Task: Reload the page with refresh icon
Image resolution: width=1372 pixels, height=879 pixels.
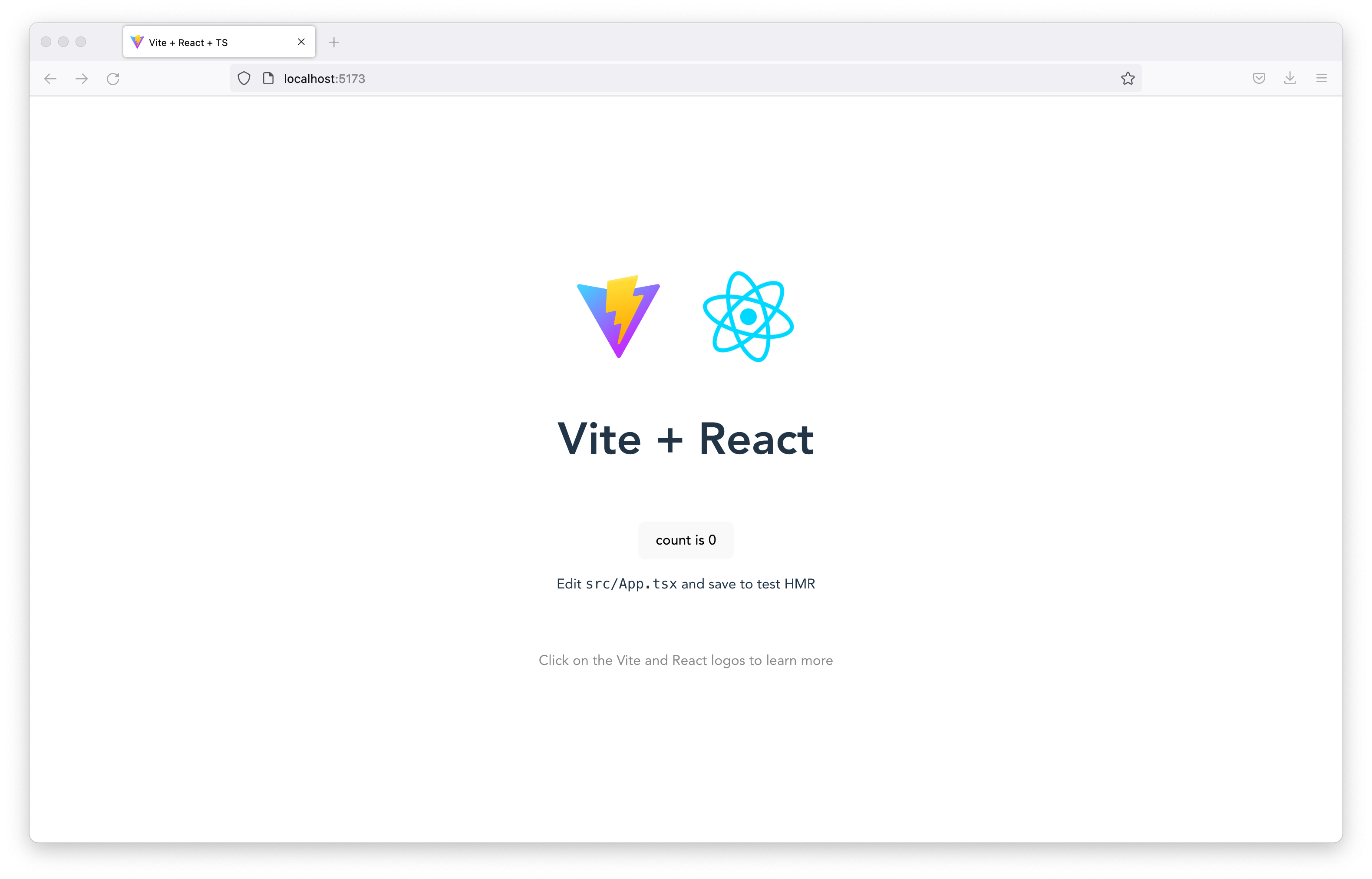Action: pos(113,79)
